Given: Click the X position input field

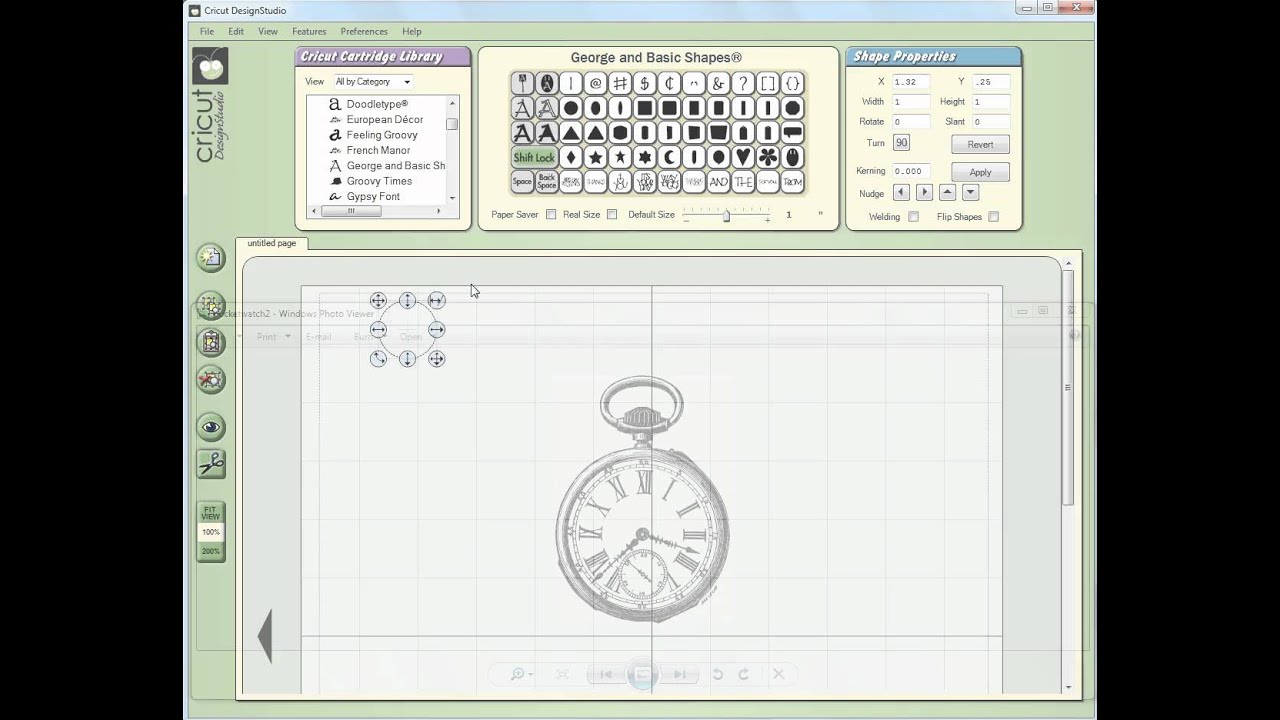Looking at the screenshot, I should coord(910,82).
